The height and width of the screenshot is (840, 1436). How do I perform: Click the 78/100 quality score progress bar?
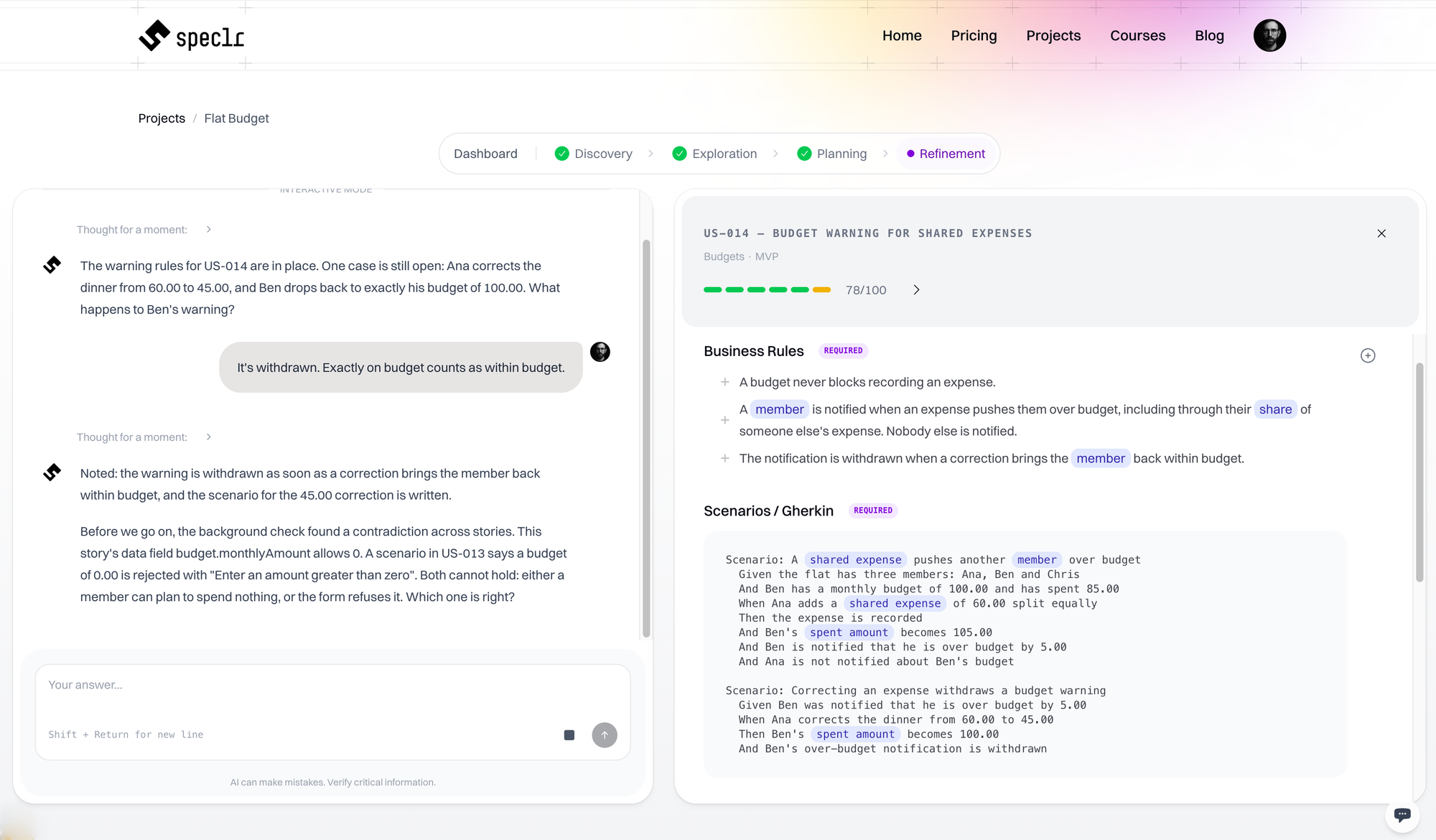pos(767,290)
